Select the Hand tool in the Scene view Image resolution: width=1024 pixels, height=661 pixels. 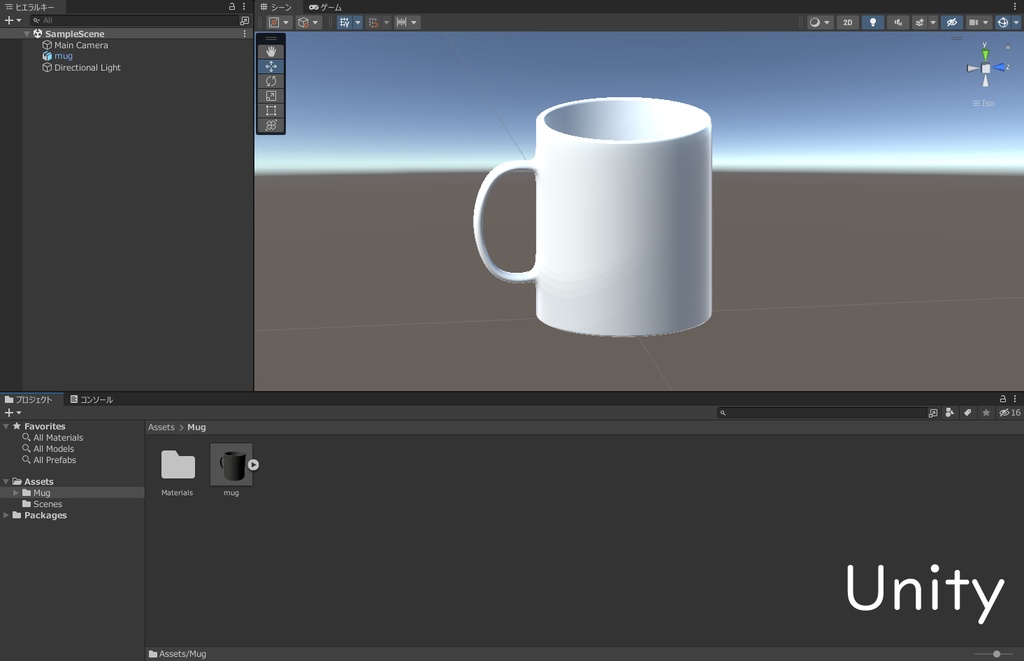[270, 49]
